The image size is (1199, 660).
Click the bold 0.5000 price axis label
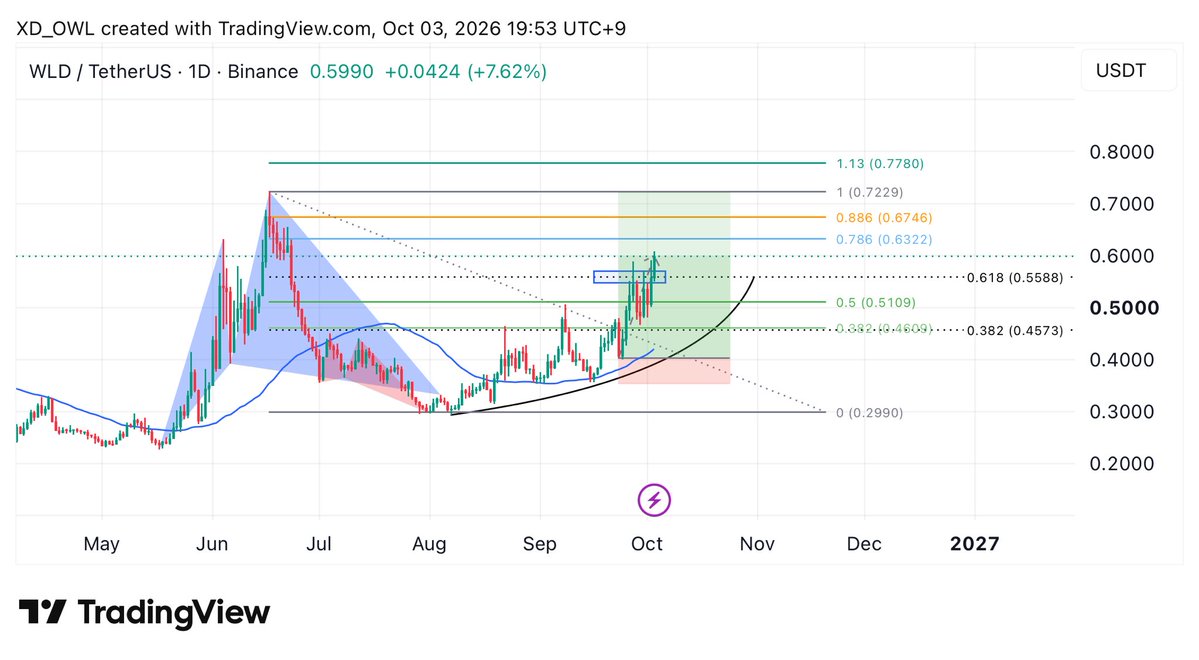click(x=1124, y=308)
